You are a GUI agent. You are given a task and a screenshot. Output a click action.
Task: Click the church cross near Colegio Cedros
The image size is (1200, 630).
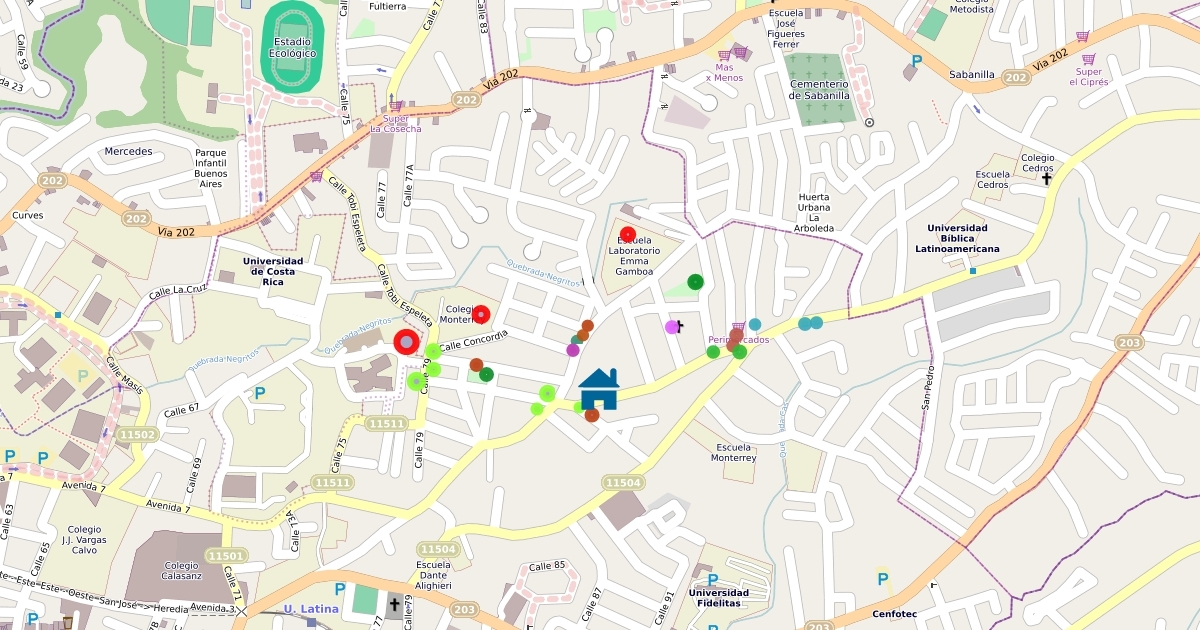[x=1047, y=179]
